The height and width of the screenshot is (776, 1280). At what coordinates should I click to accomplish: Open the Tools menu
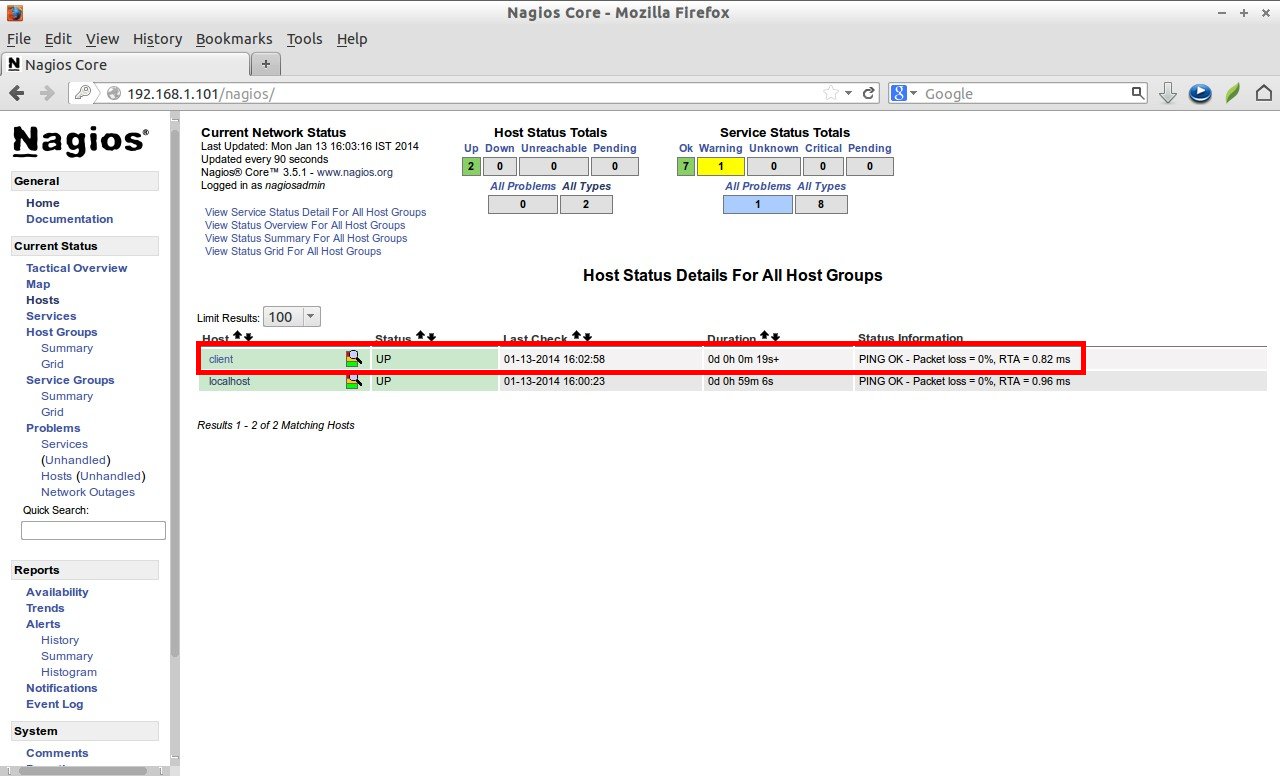304,39
